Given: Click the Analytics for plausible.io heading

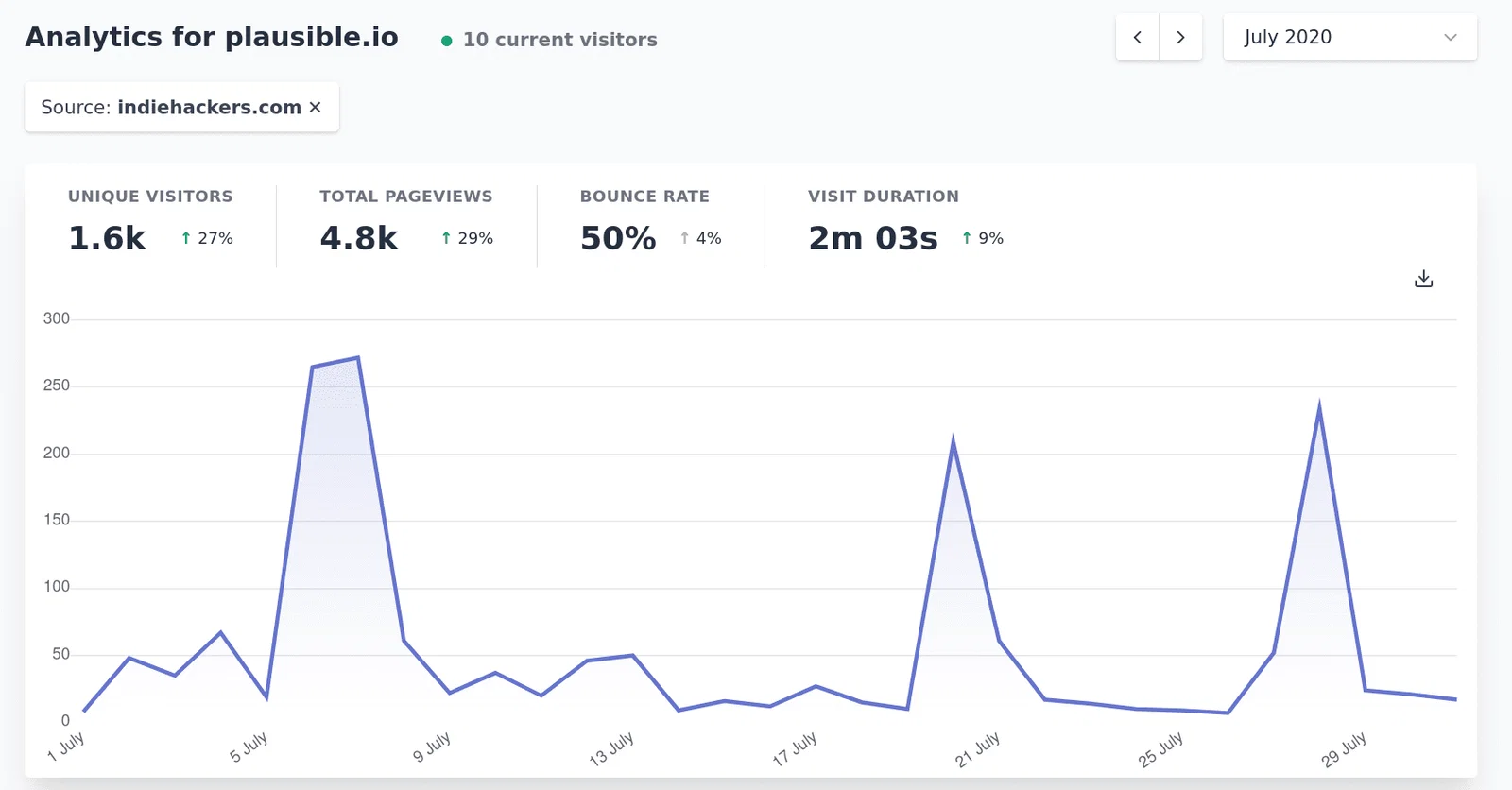Looking at the screenshot, I should click(x=212, y=37).
